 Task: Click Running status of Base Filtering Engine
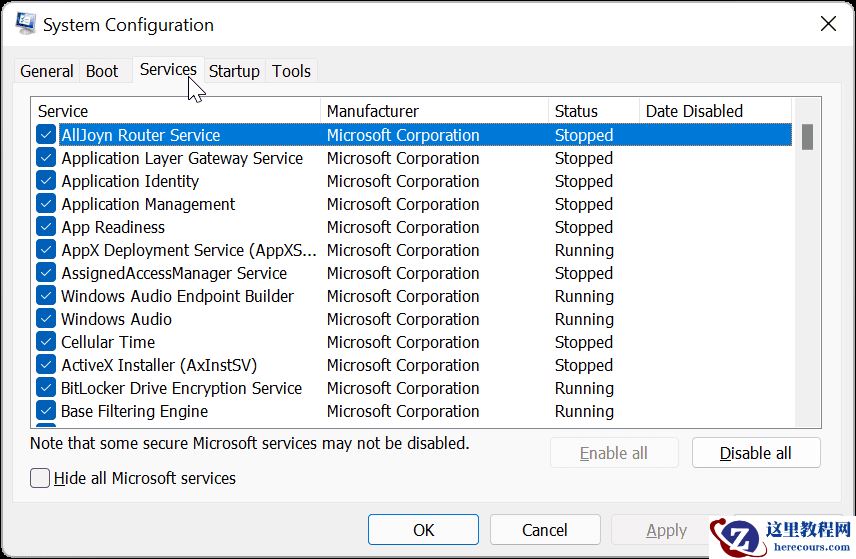click(584, 411)
